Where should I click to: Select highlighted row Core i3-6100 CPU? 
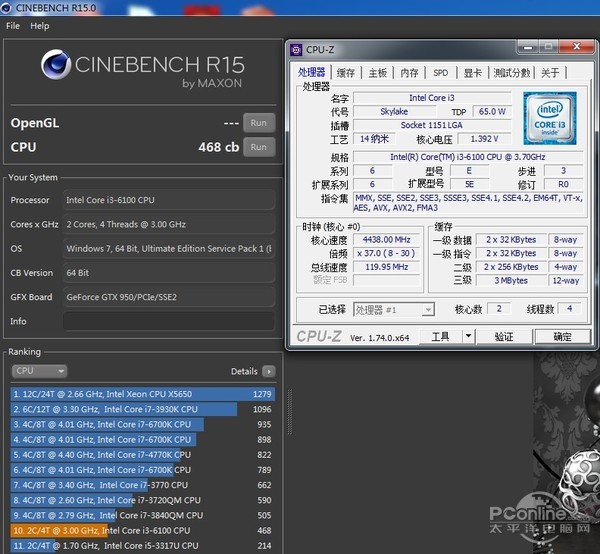[x=142, y=531]
